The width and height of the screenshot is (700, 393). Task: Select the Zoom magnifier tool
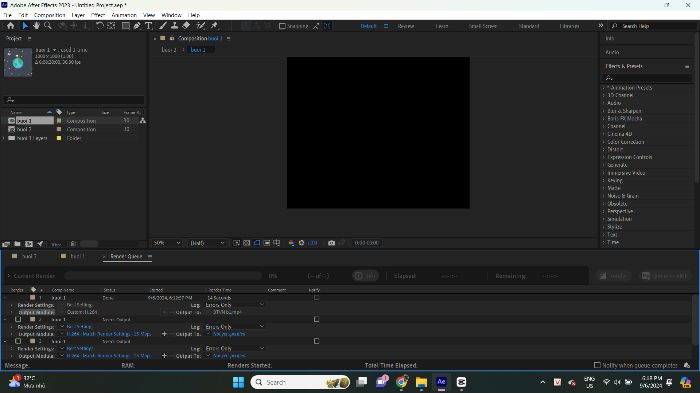(x=48, y=26)
